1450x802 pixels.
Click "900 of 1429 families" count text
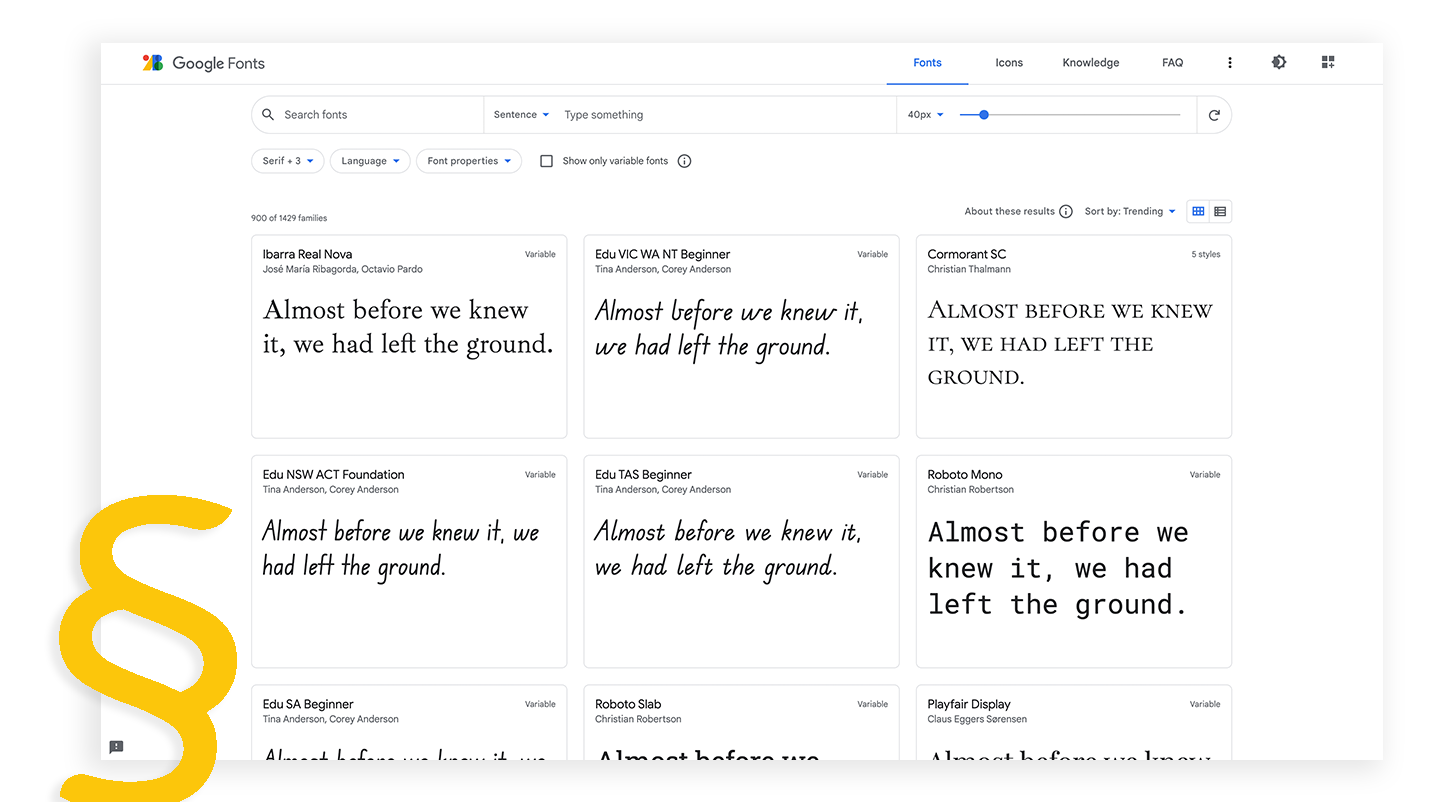click(x=289, y=218)
